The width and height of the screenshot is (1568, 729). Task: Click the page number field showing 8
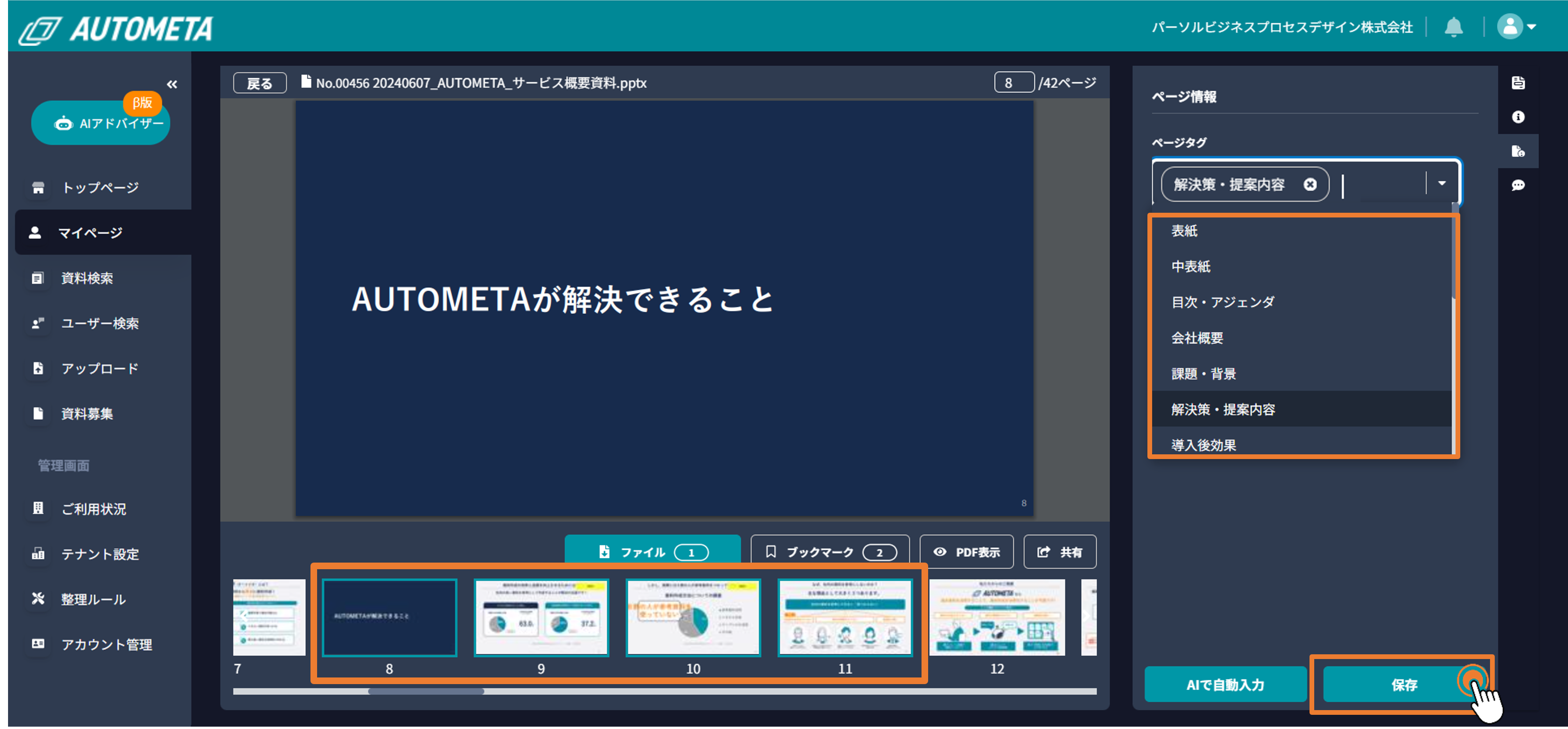[1014, 82]
